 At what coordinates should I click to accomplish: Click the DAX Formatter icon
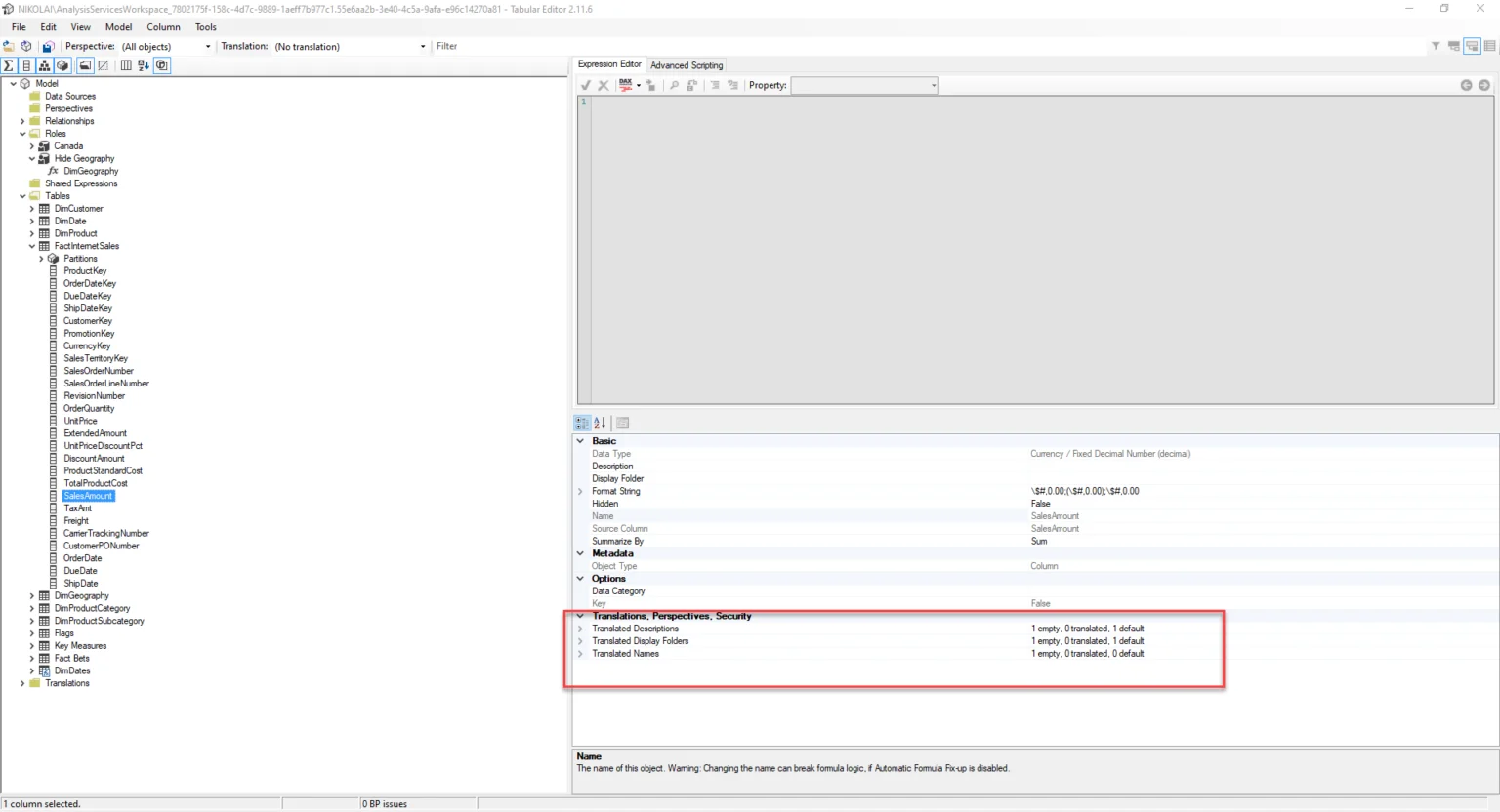[625, 85]
